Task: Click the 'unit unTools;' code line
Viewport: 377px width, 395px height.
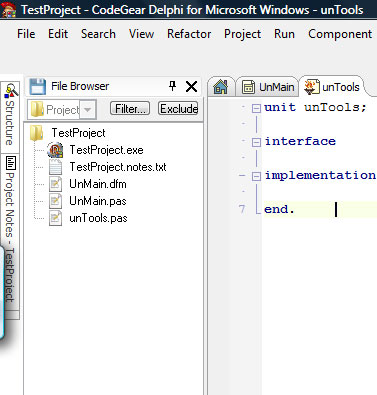Action: [x=315, y=107]
